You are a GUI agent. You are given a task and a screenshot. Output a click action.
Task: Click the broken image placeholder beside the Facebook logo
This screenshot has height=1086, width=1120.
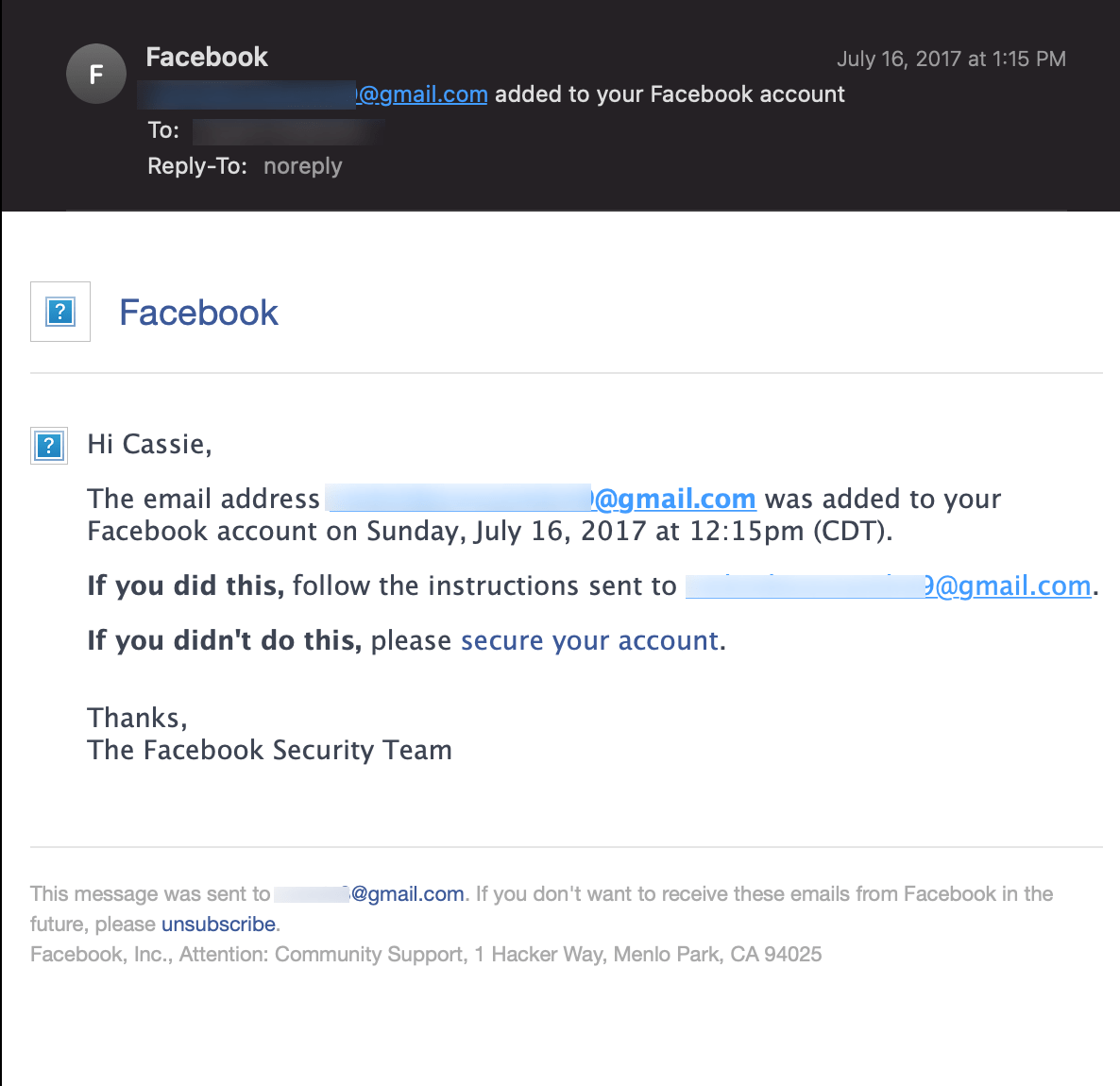pyautogui.click(x=59, y=312)
